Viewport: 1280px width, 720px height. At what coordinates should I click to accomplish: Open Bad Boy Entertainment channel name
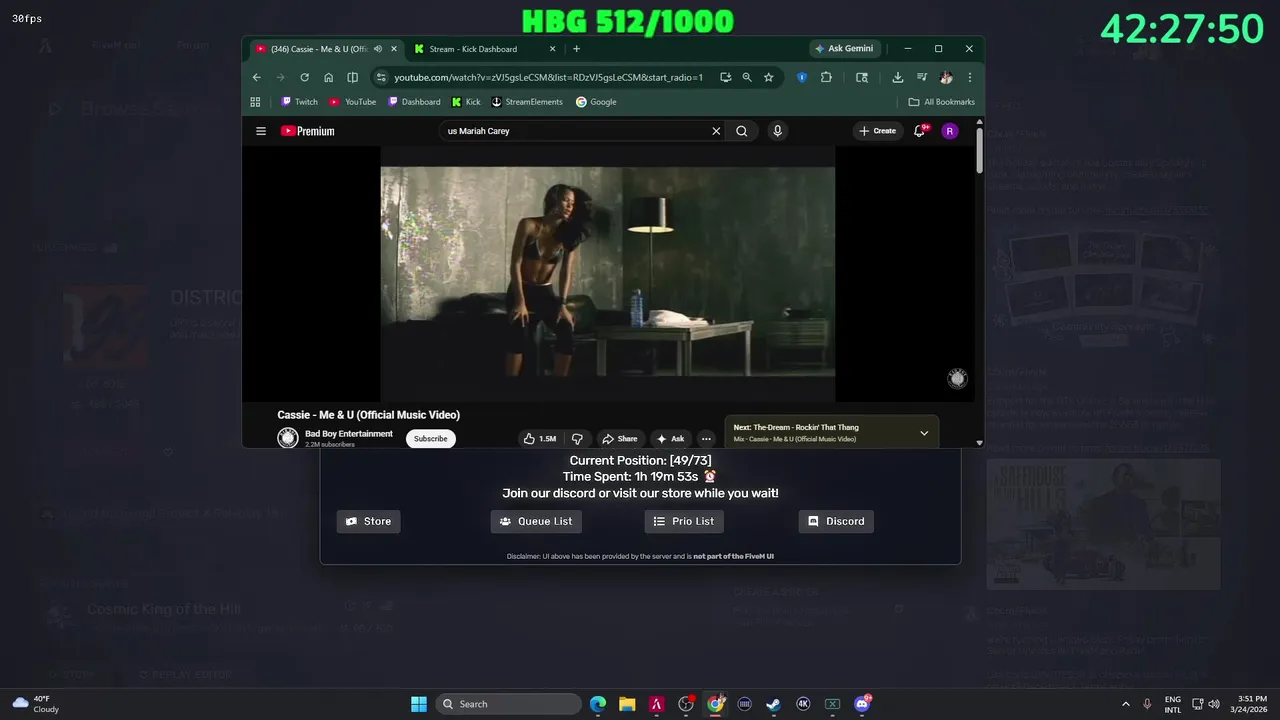[x=349, y=434]
